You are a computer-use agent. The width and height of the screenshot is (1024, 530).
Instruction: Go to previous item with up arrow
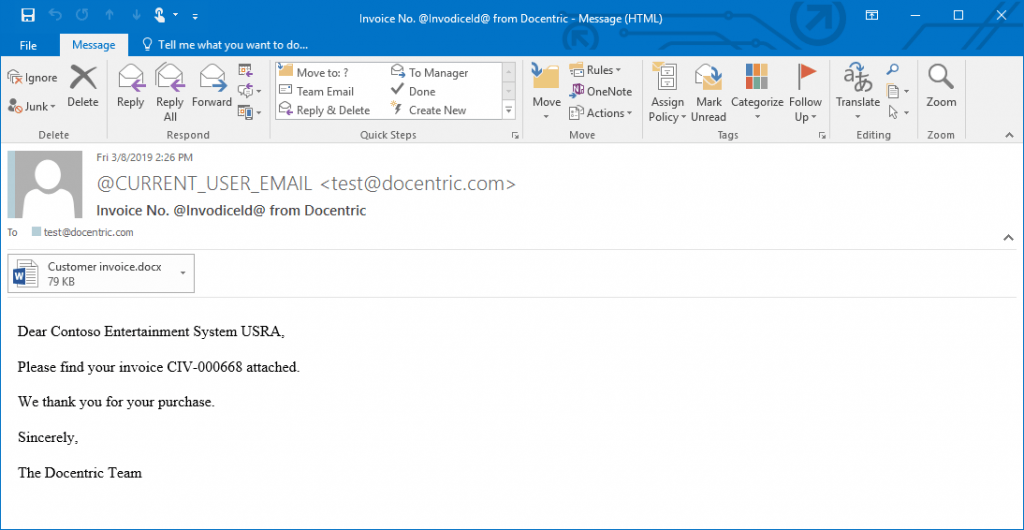(x=109, y=16)
